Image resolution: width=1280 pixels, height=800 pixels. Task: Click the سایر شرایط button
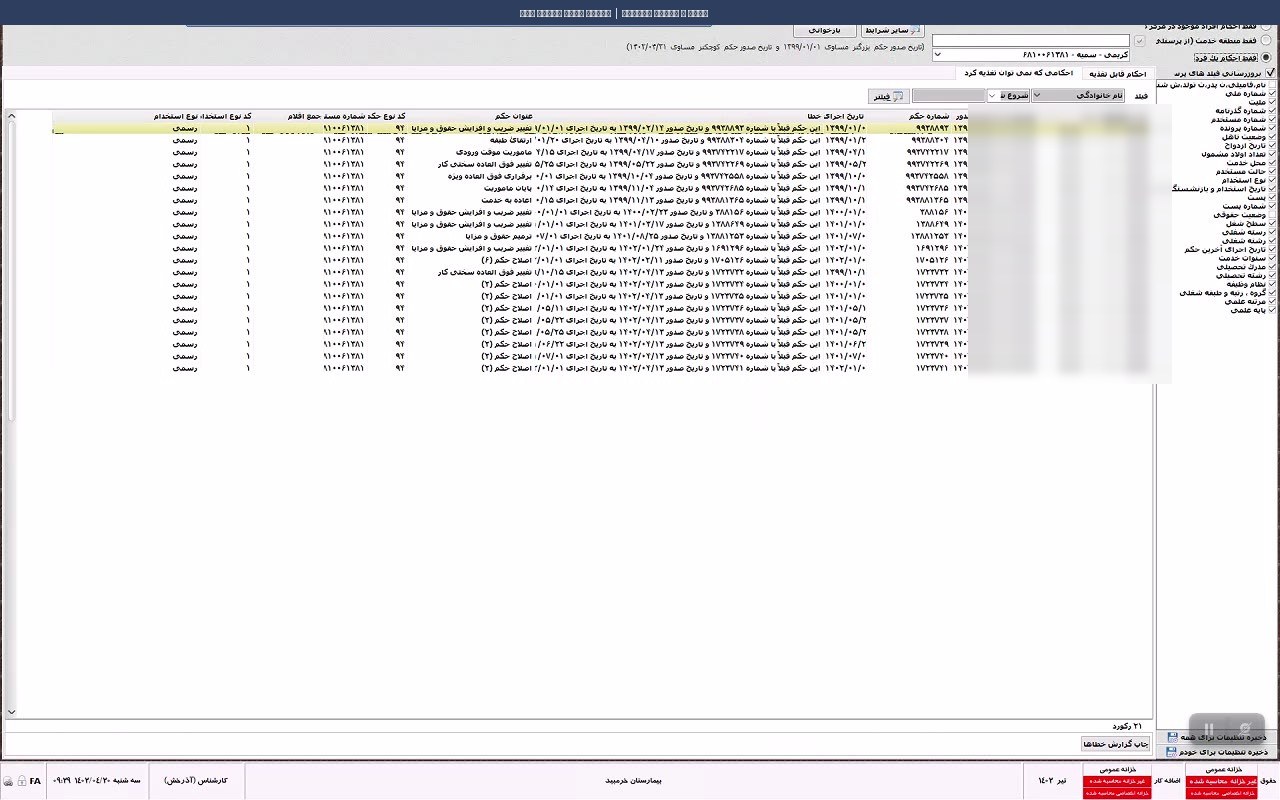[892, 31]
